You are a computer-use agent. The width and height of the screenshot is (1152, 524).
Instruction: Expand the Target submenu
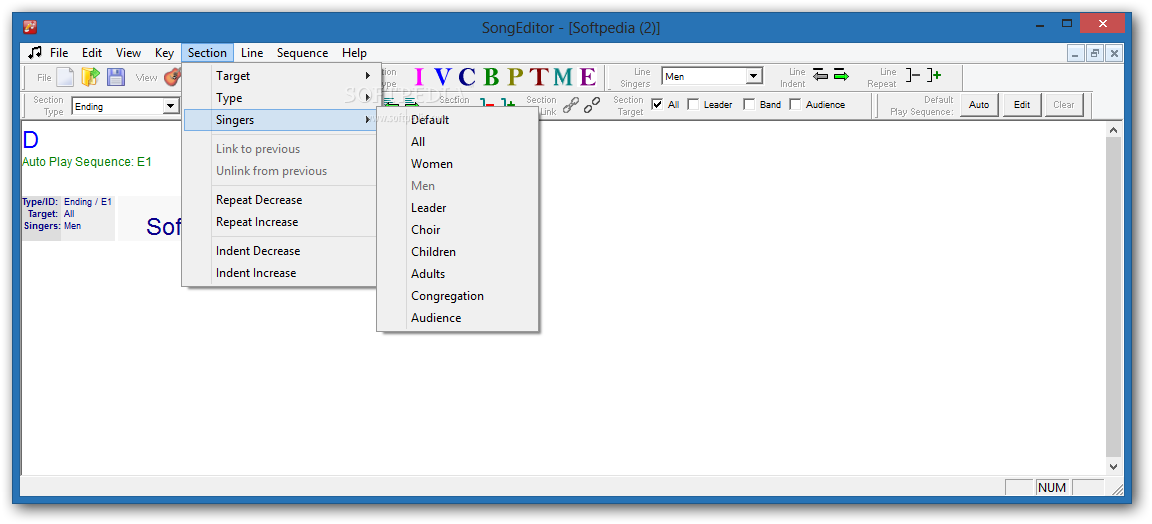pyautogui.click(x=281, y=76)
